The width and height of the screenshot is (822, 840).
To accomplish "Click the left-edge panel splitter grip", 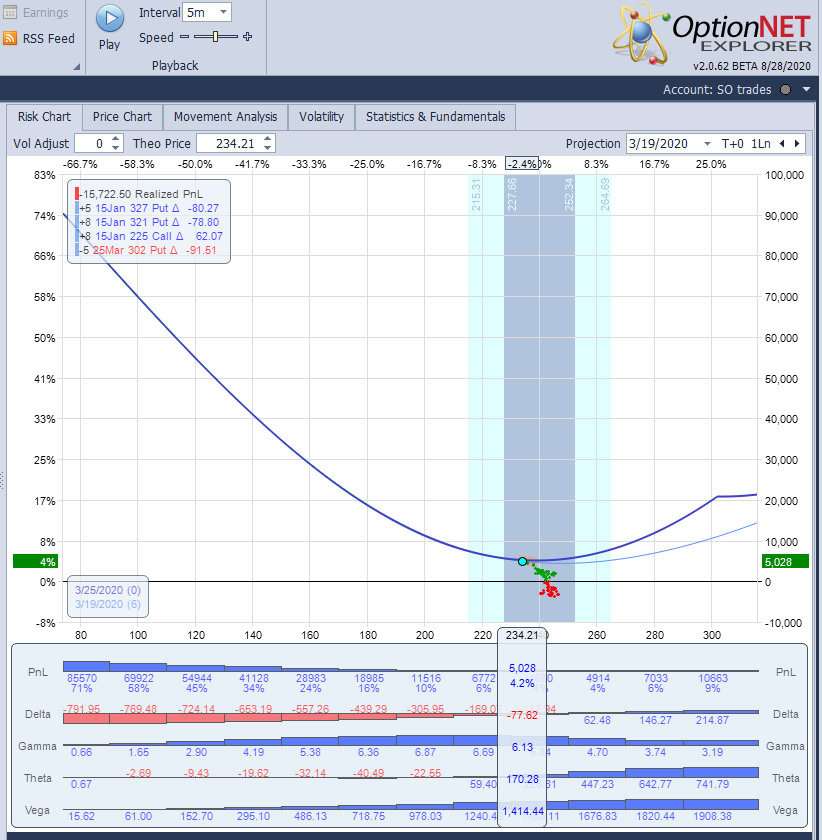I will pyautogui.click(x=3, y=480).
